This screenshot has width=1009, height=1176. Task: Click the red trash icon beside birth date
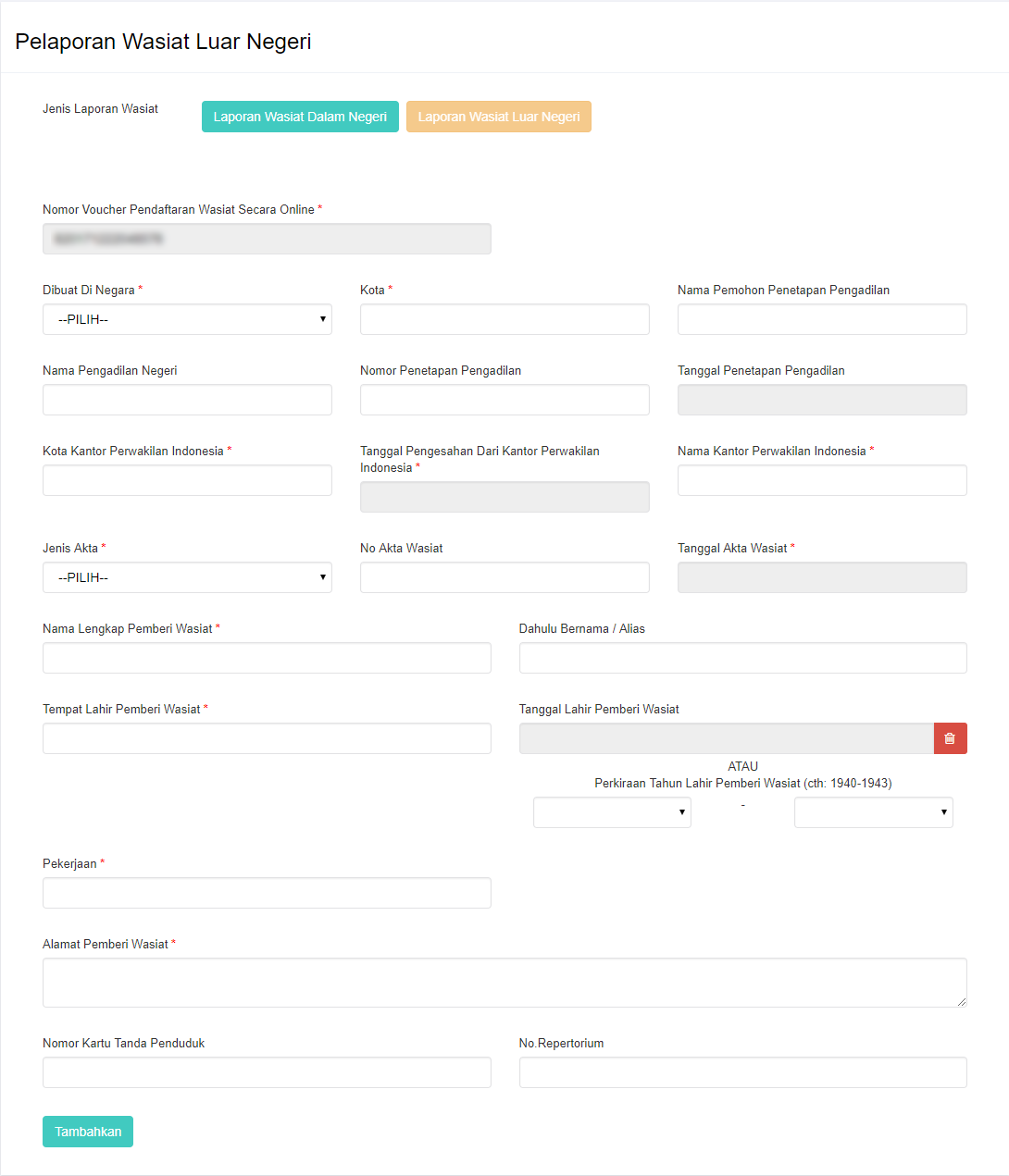click(950, 738)
